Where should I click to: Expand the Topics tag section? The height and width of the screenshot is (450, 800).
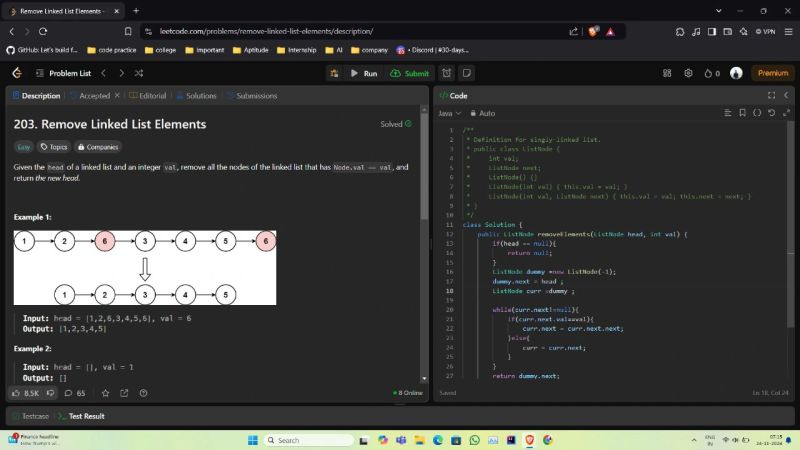[54, 147]
